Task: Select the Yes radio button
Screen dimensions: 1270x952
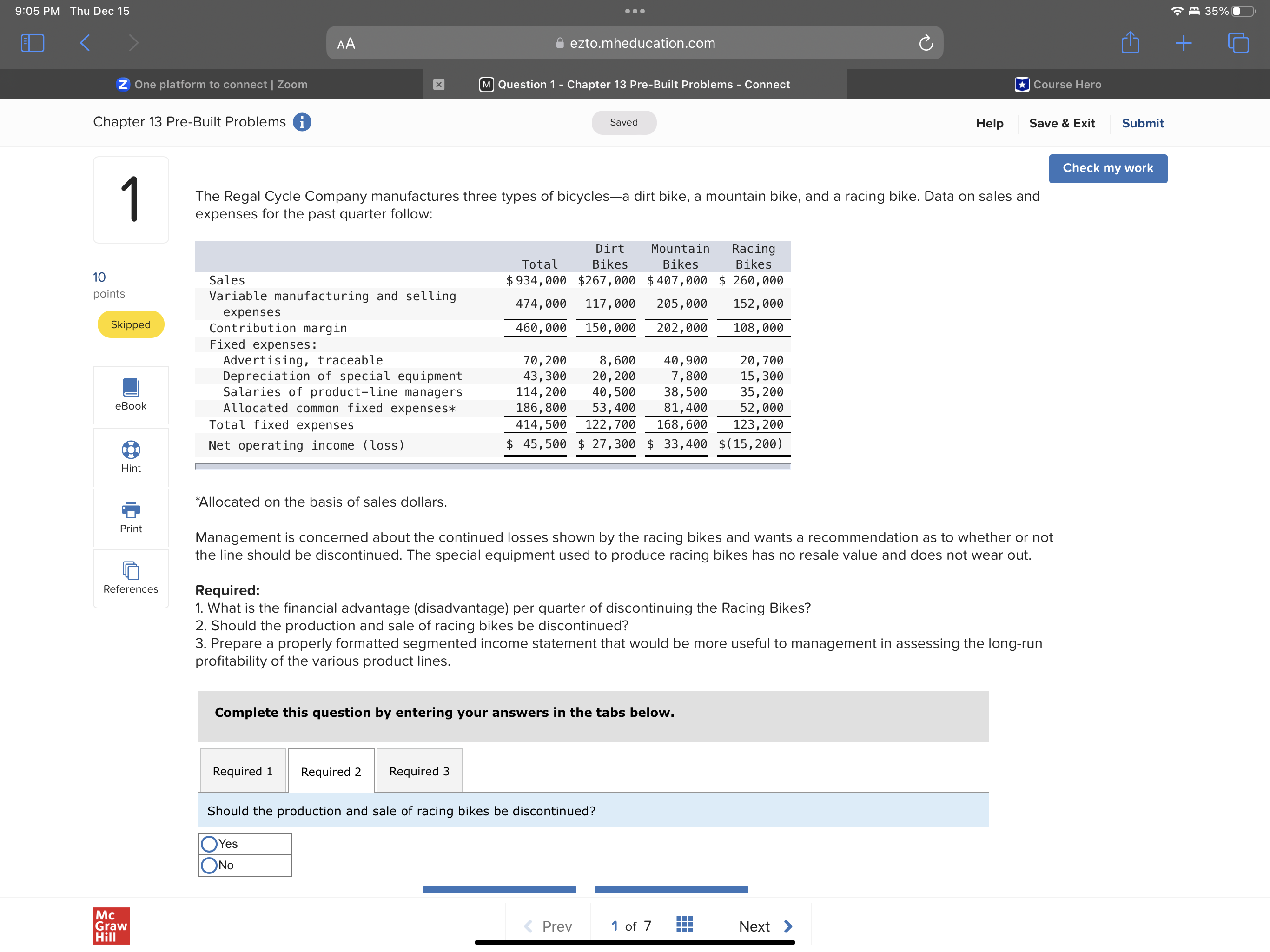Action: pyautogui.click(x=210, y=844)
